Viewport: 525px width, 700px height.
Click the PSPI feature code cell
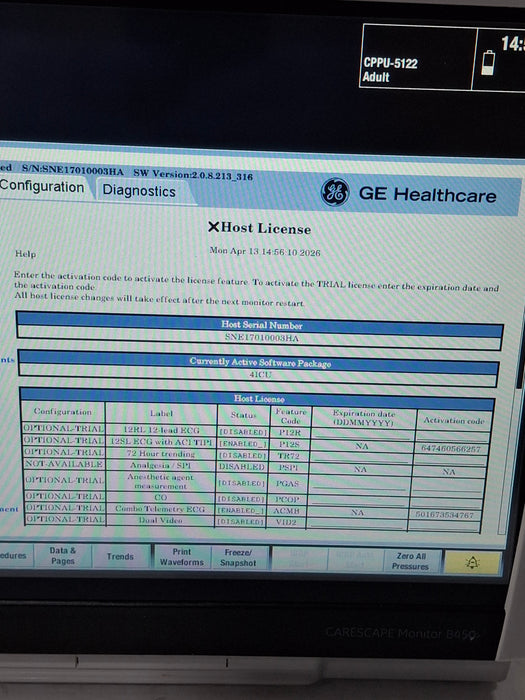[288, 467]
